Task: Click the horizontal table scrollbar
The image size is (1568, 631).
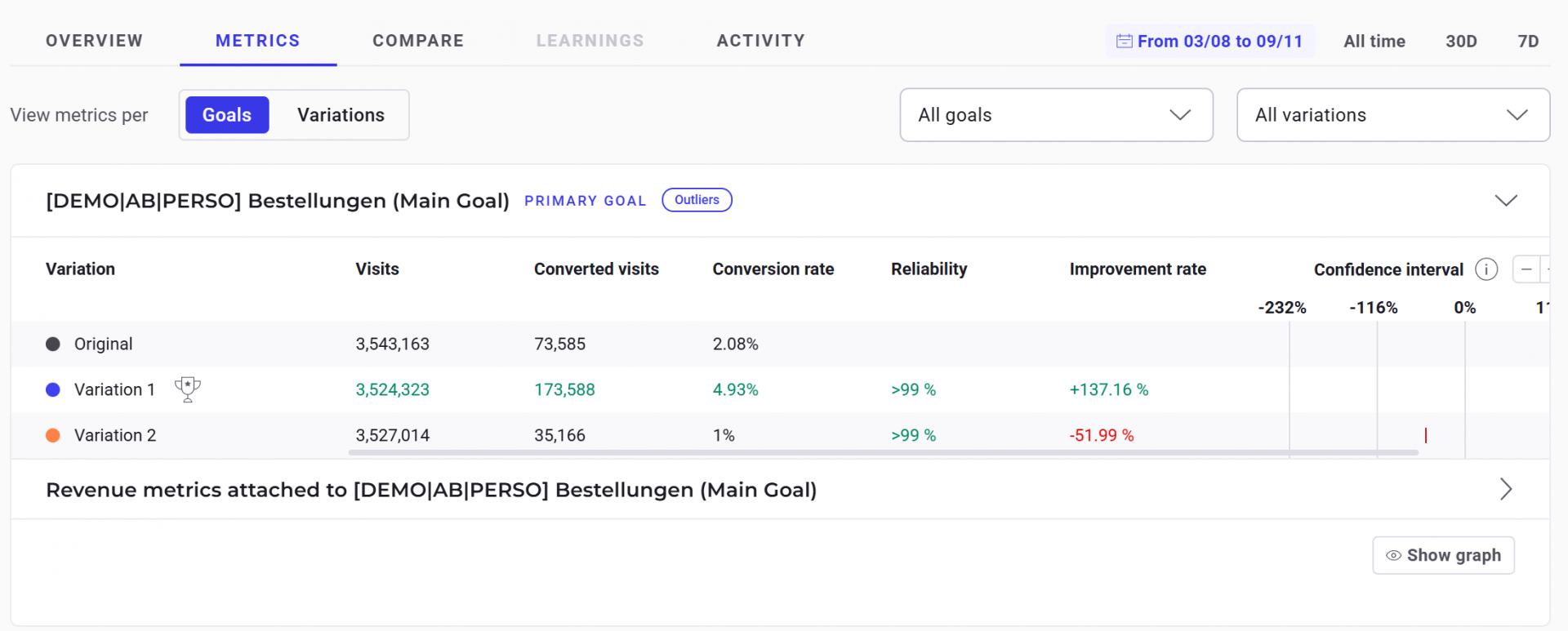Action: [882, 452]
